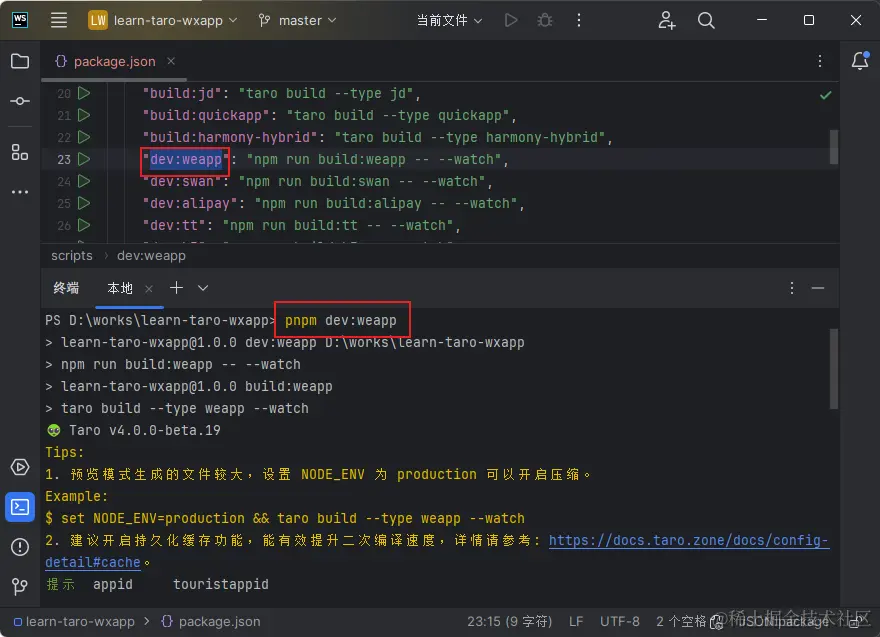
Task: Open the toolbar more actions menu
Action: click(579, 21)
